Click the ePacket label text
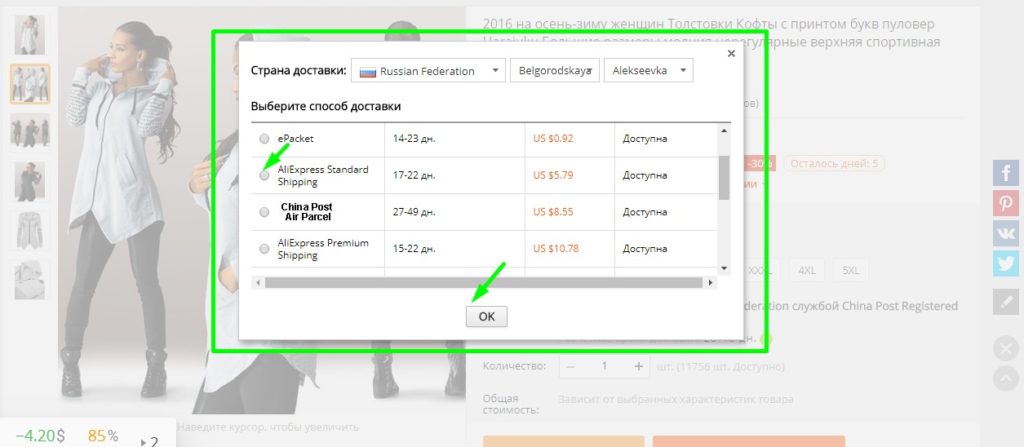 [296, 139]
